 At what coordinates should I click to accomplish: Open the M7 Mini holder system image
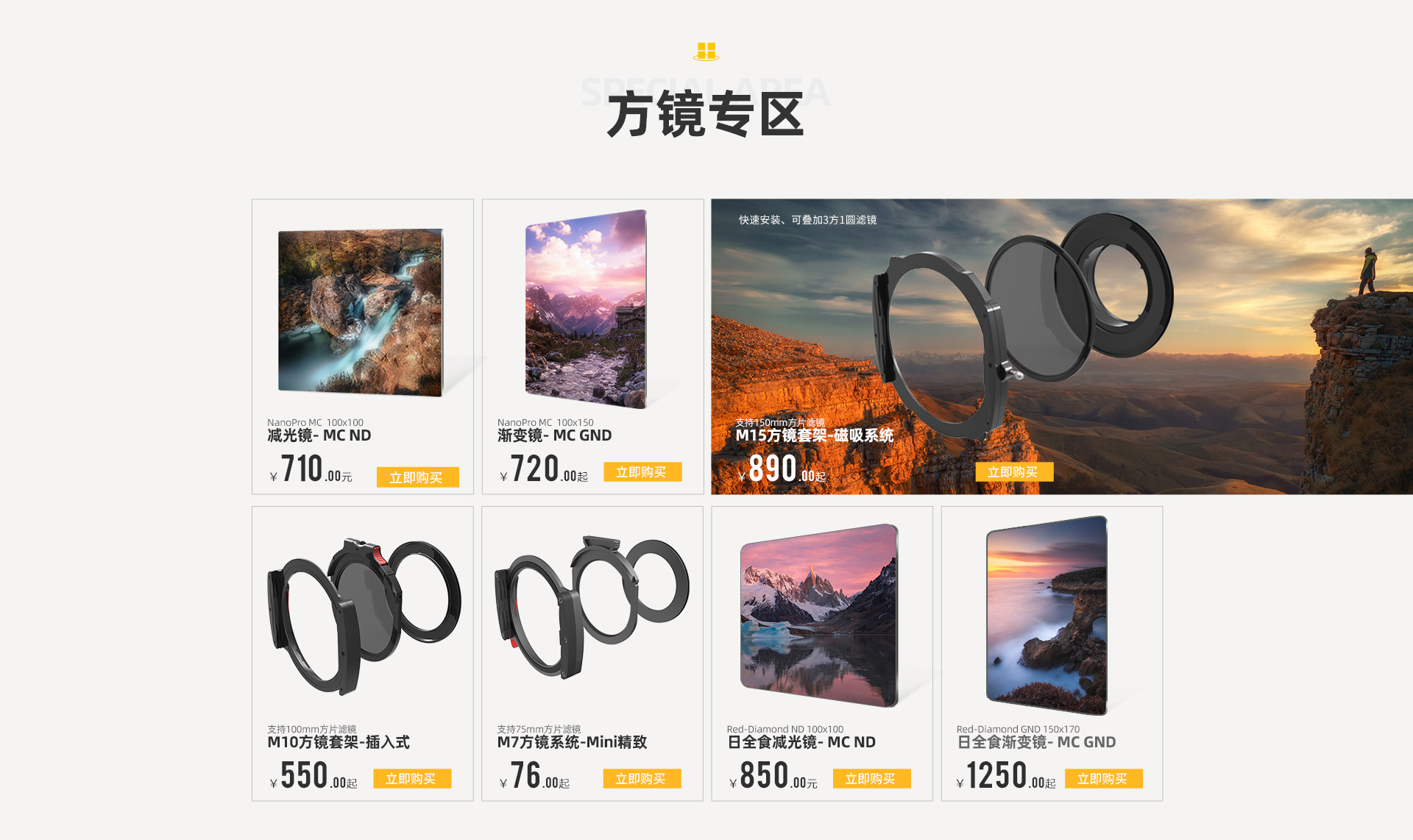point(592,608)
